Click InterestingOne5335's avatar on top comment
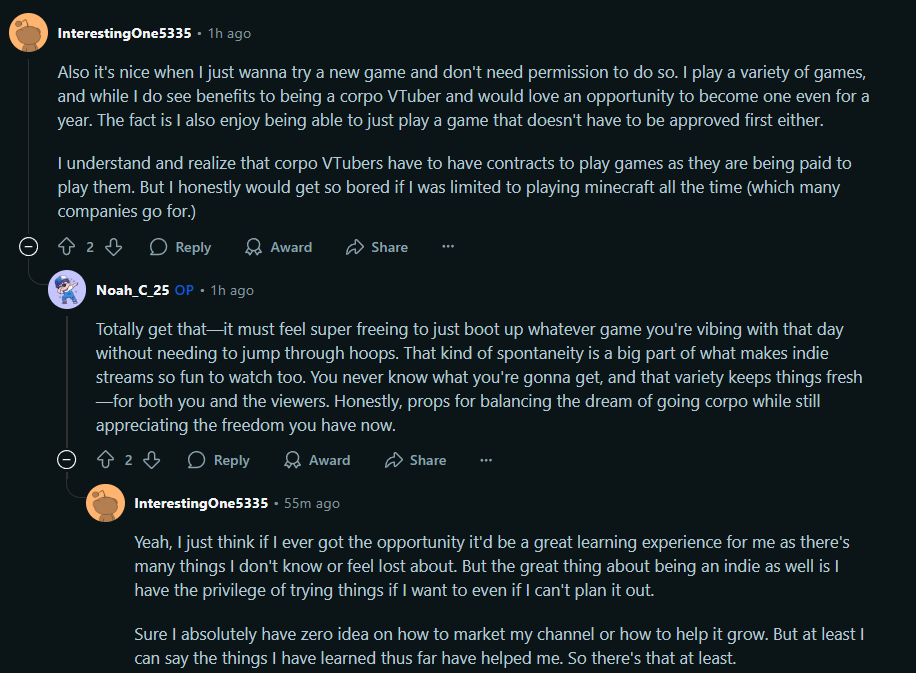The image size is (916, 673). 29,33
